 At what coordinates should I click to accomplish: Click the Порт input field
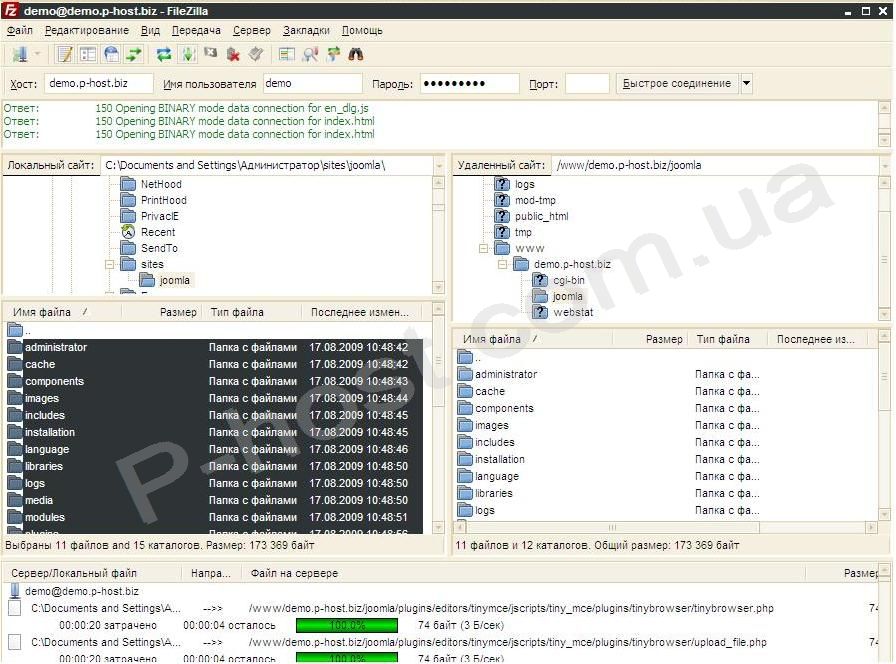(587, 83)
